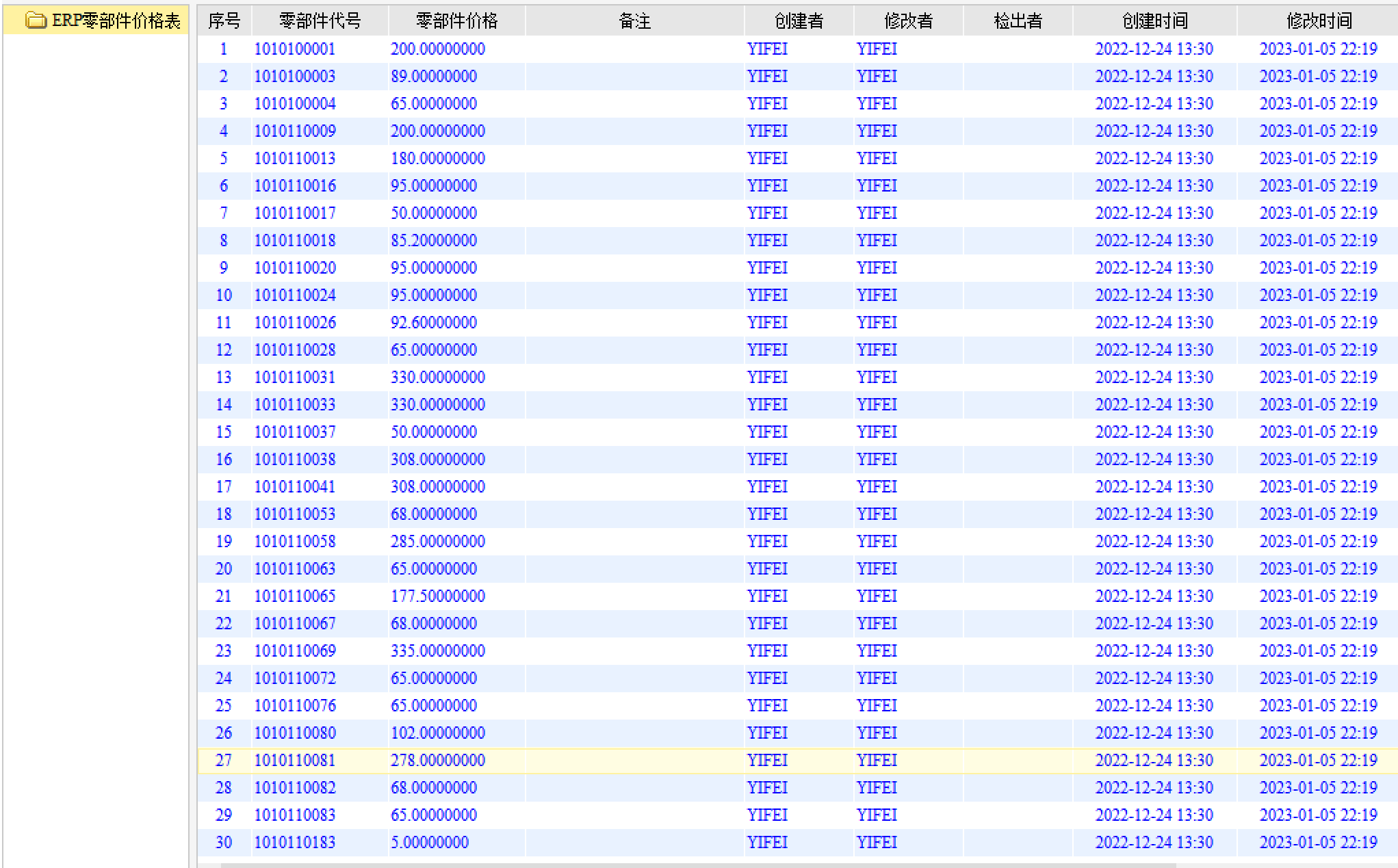Select part code 1010100001 in row 1
The width and height of the screenshot is (1398, 868).
click(x=295, y=49)
